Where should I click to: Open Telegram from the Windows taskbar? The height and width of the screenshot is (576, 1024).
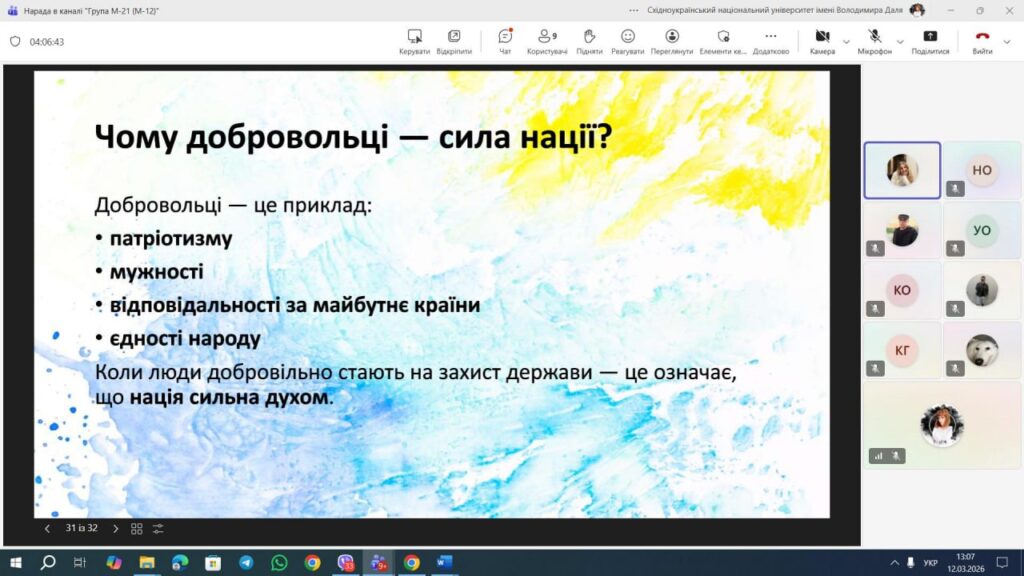246,563
